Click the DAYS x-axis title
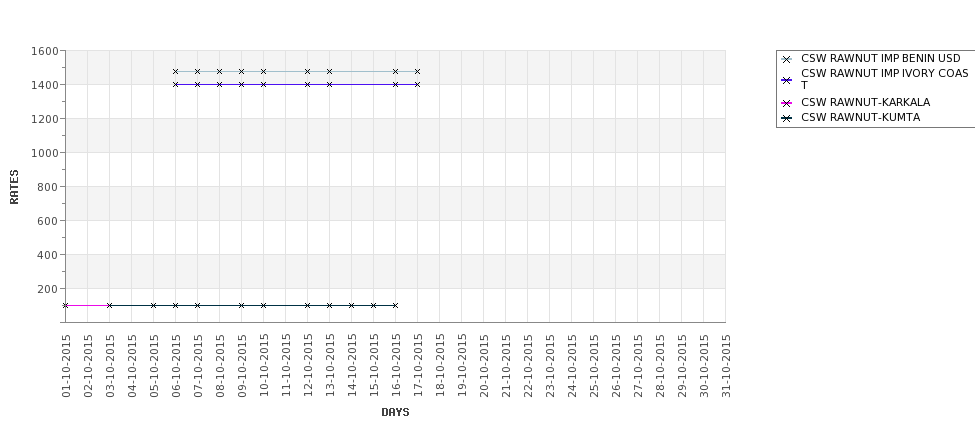Image resolution: width=975 pixels, height=429 pixels. (x=395, y=412)
